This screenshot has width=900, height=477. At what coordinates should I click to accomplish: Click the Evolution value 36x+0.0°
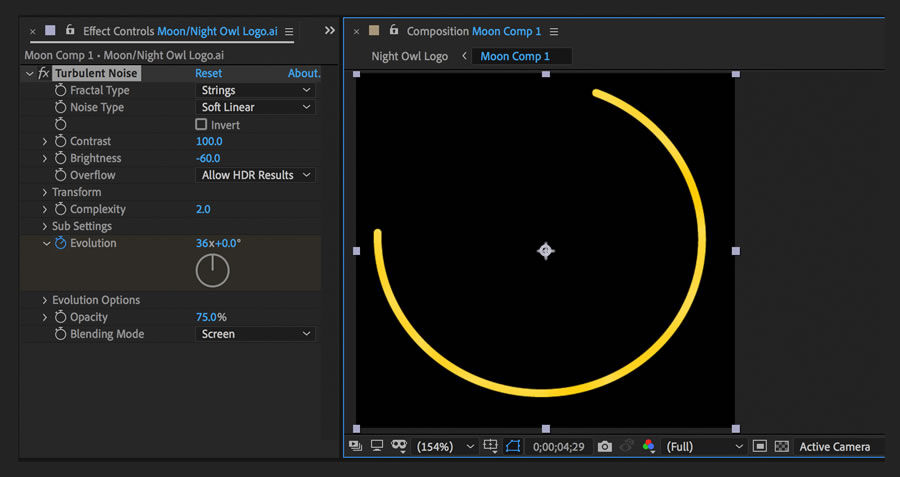click(218, 243)
